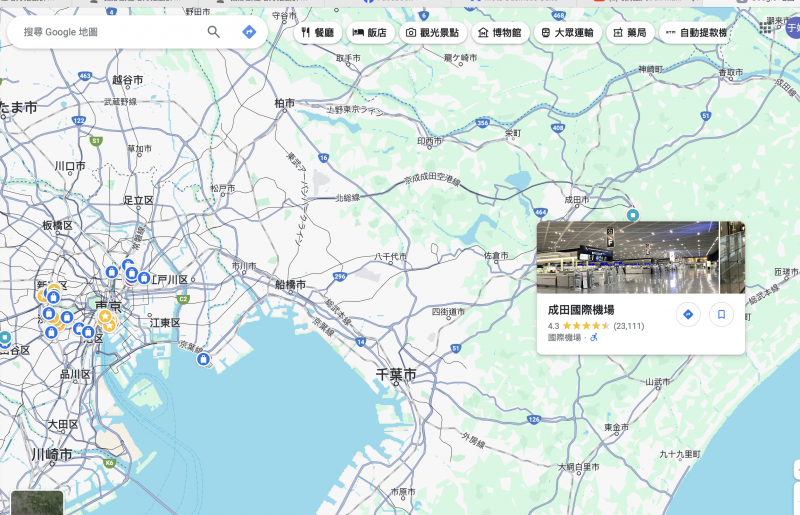The width and height of the screenshot is (800, 515).
Task: Click the 川崎市 city label
Action: click(x=52, y=454)
